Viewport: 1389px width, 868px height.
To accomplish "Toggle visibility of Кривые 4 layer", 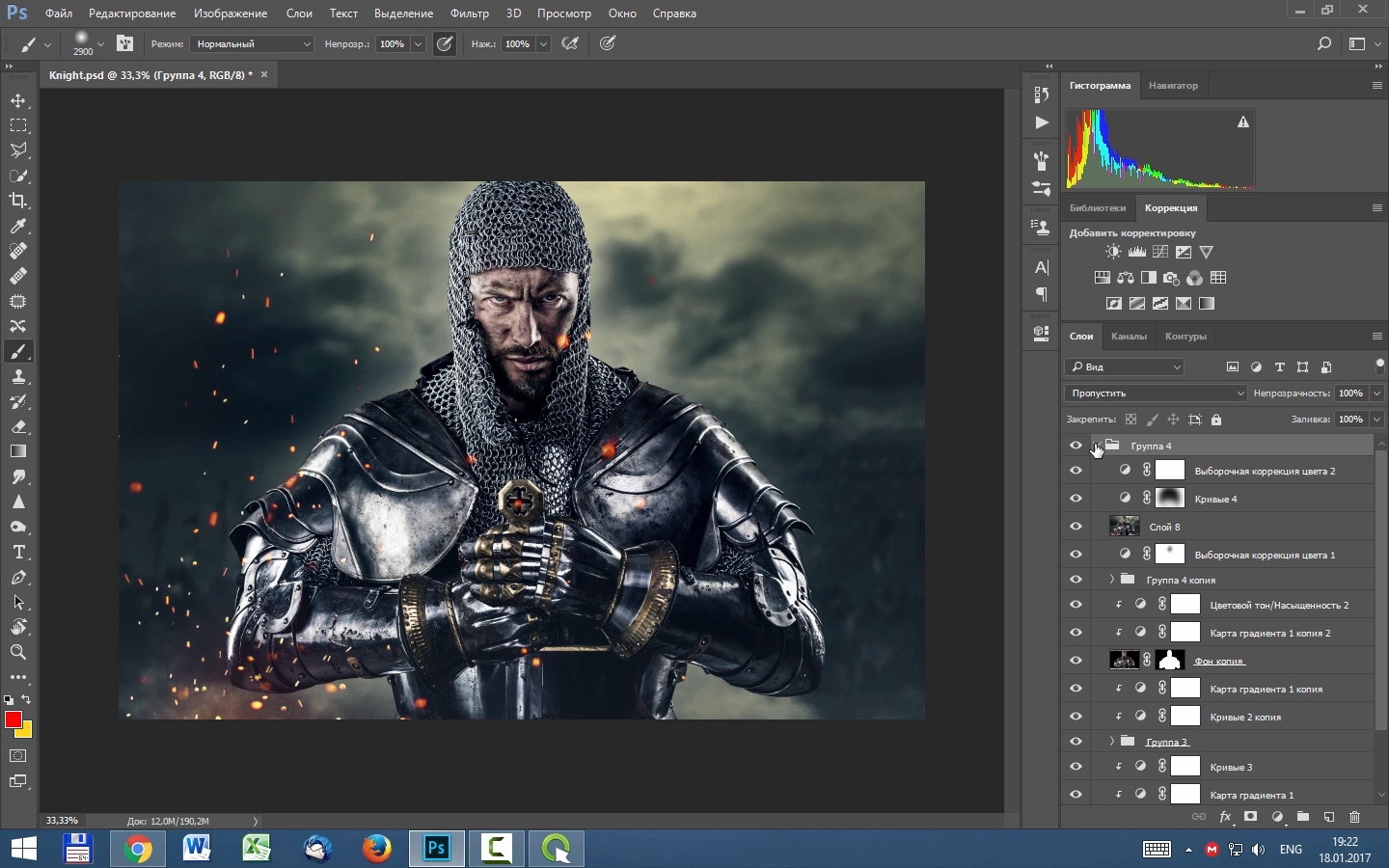I will [1076, 499].
